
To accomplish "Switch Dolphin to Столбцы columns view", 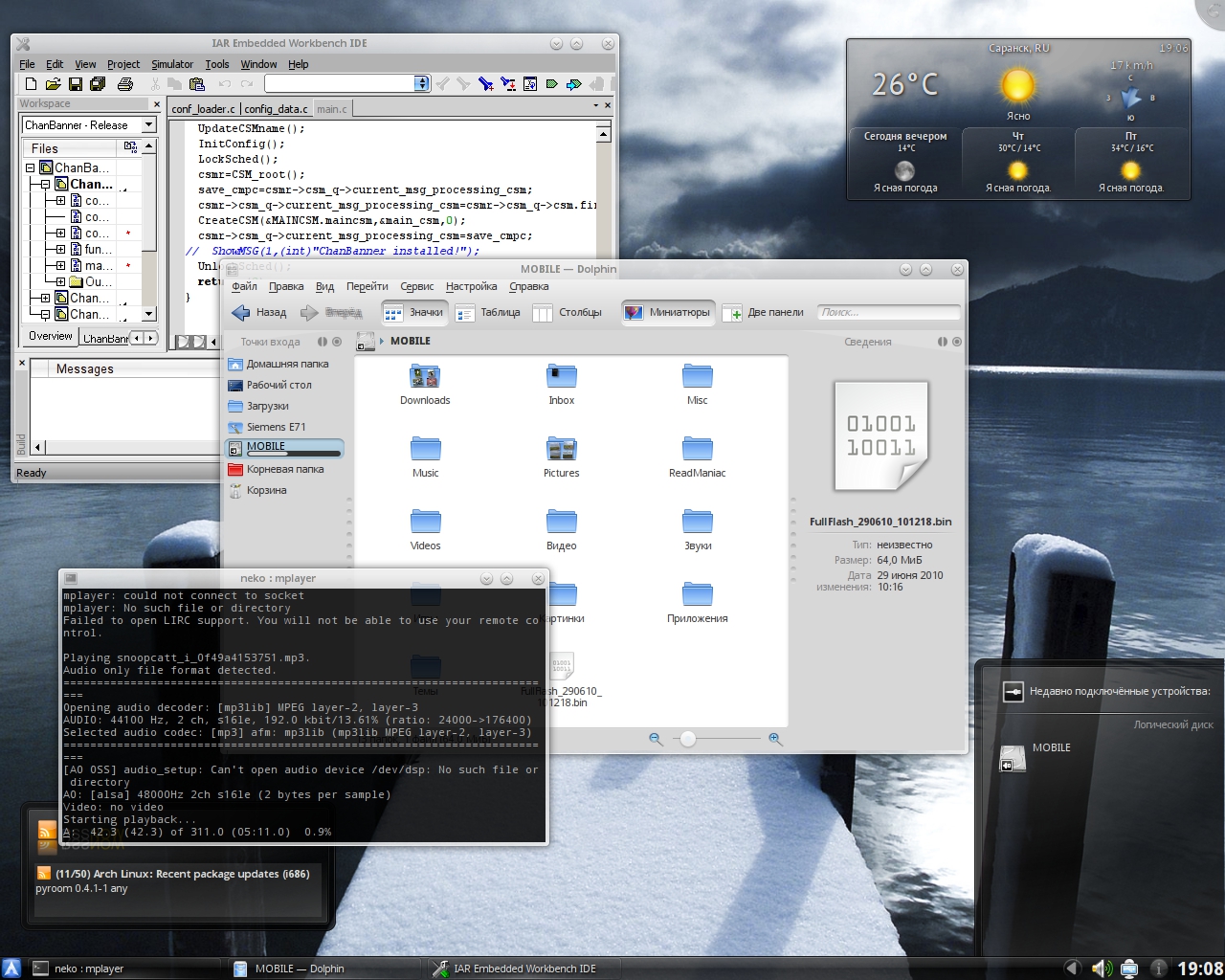I will [x=568, y=312].
